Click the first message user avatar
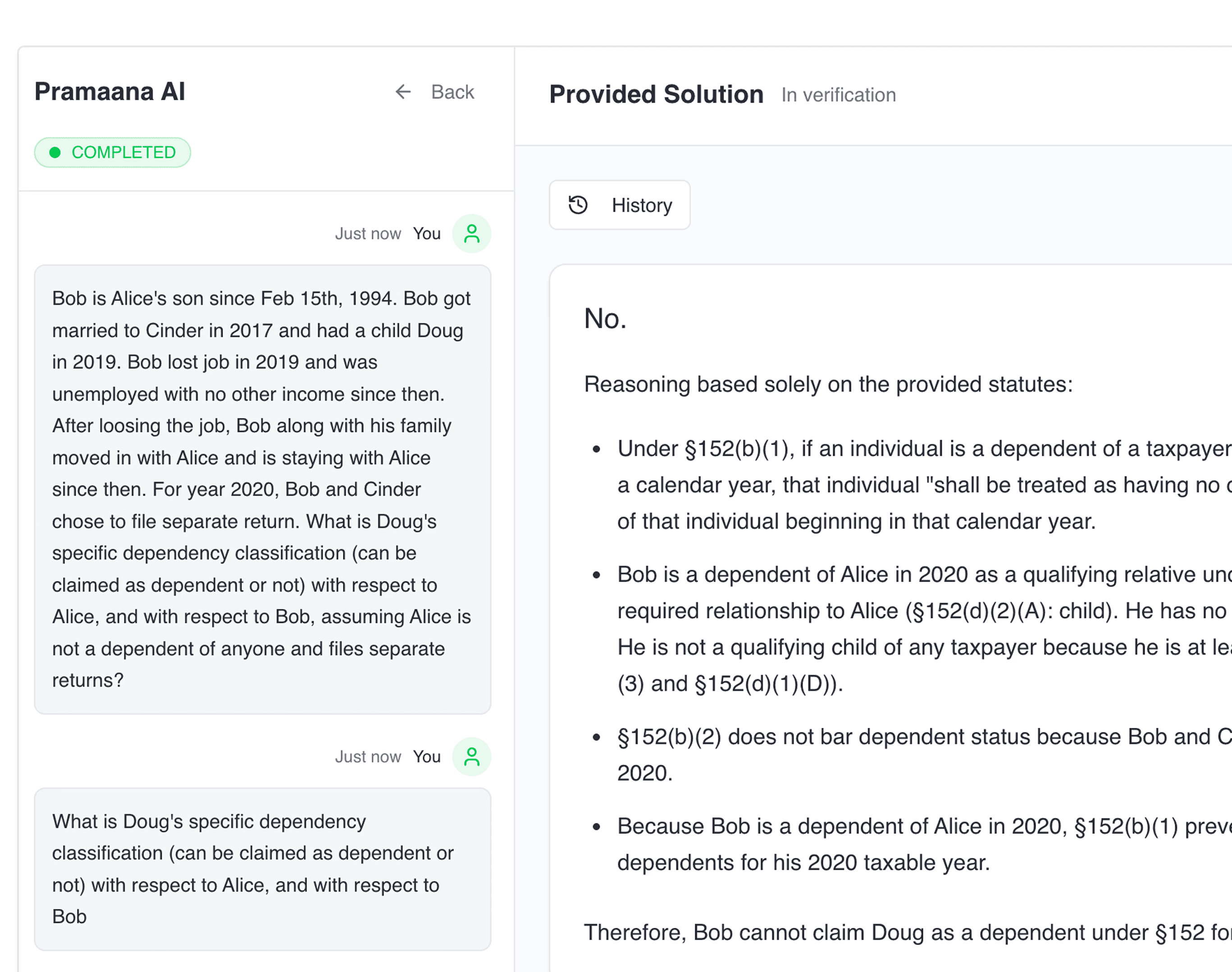 point(471,233)
